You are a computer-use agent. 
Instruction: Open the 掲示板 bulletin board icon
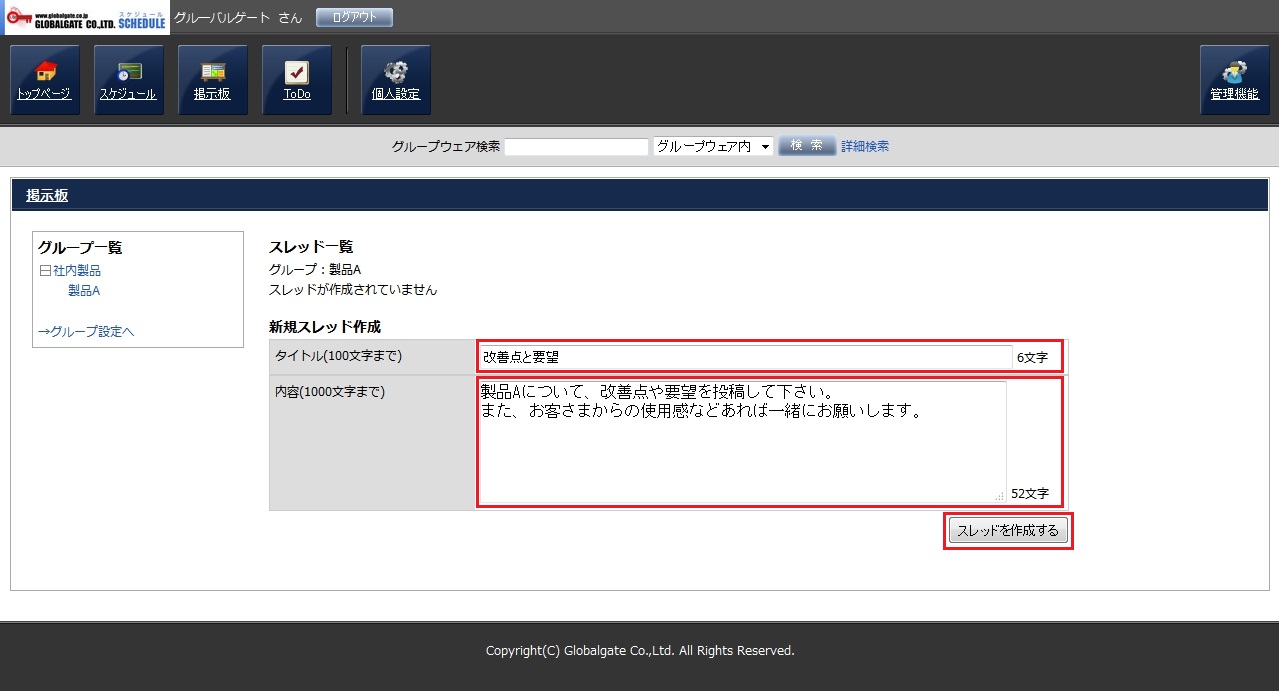[212, 80]
